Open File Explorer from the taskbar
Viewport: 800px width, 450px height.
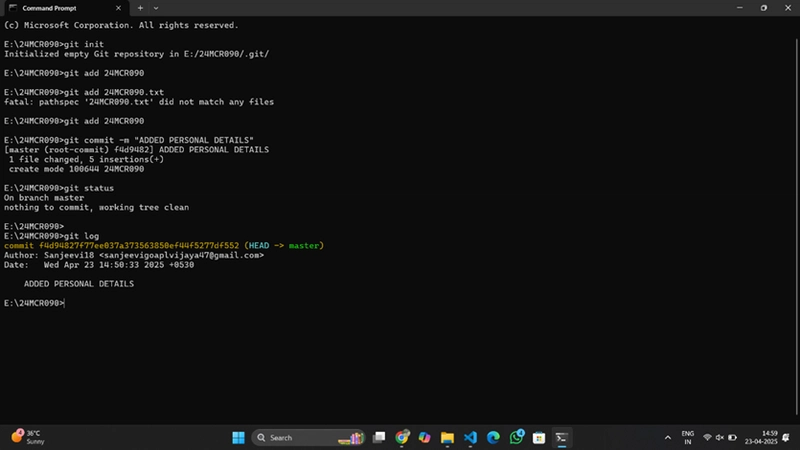tap(447, 438)
